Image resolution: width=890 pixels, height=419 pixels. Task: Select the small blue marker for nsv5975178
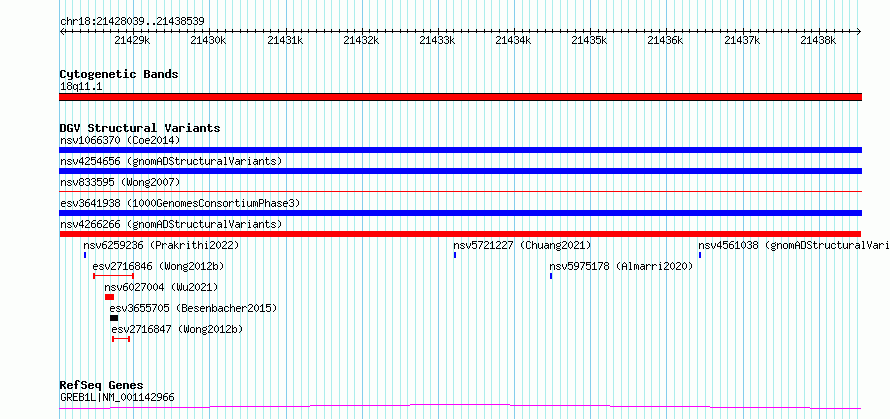click(x=551, y=276)
